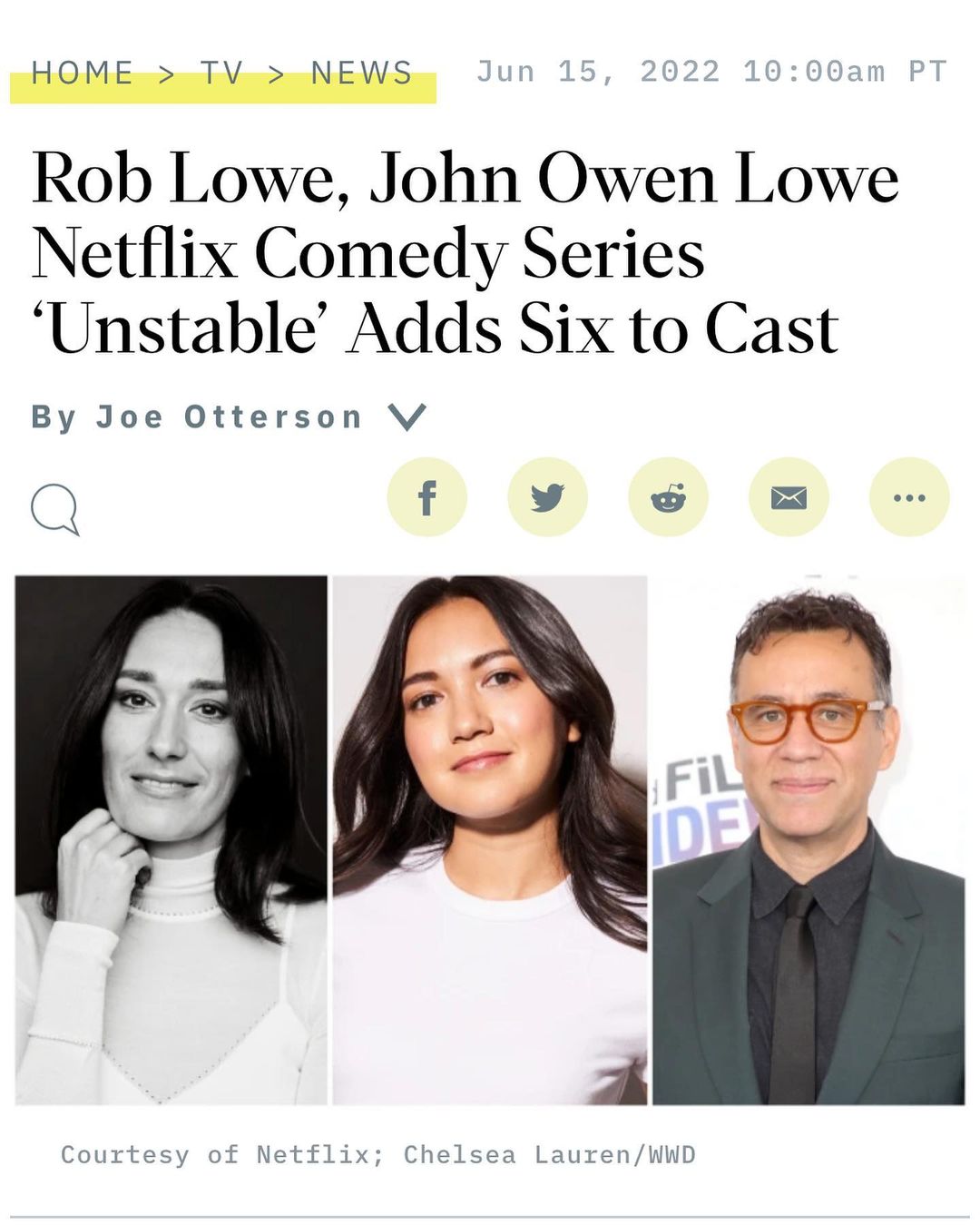Expand author details chevron beside Joe Otterson
This screenshot has width=980, height=1225.
pos(407,417)
